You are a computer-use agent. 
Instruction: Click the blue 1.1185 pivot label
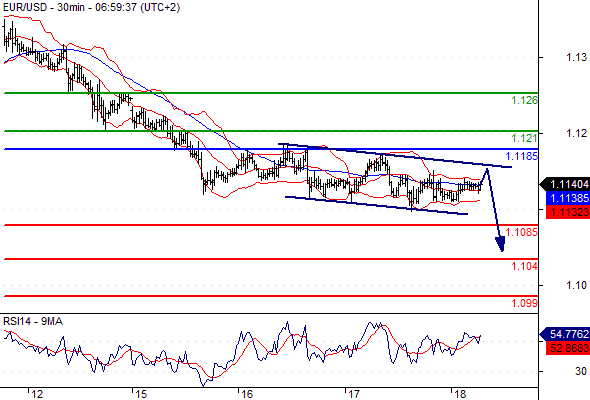pyautogui.click(x=522, y=156)
